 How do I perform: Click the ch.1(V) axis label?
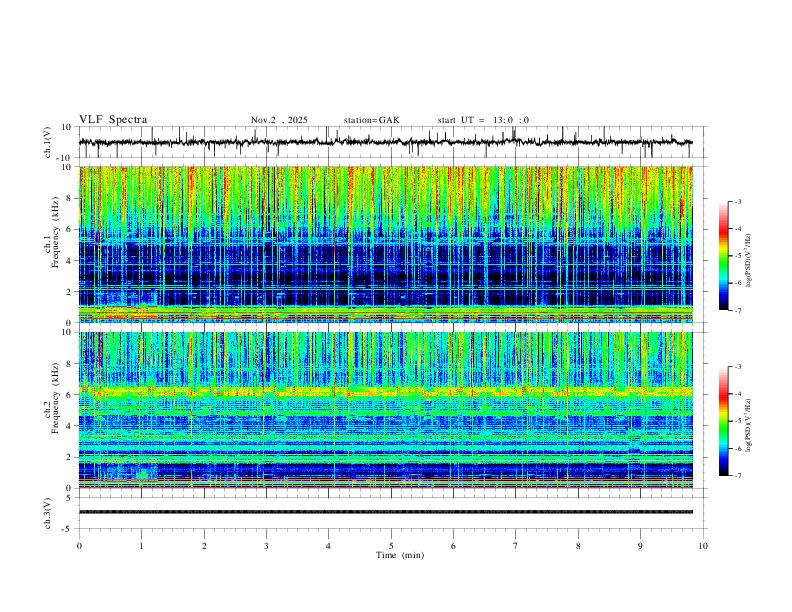tap(48, 142)
